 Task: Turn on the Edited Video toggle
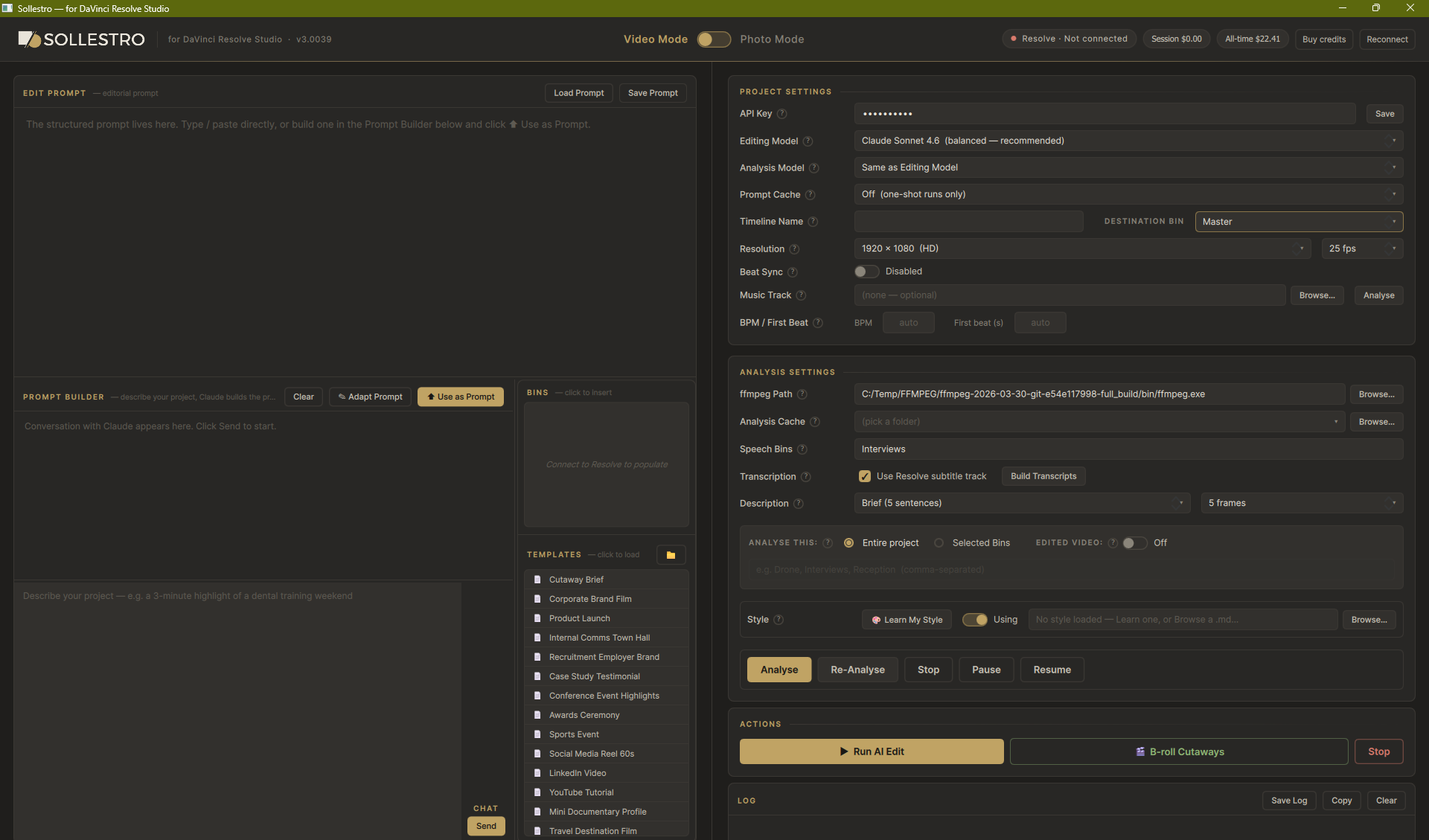[x=1134, y=543]
